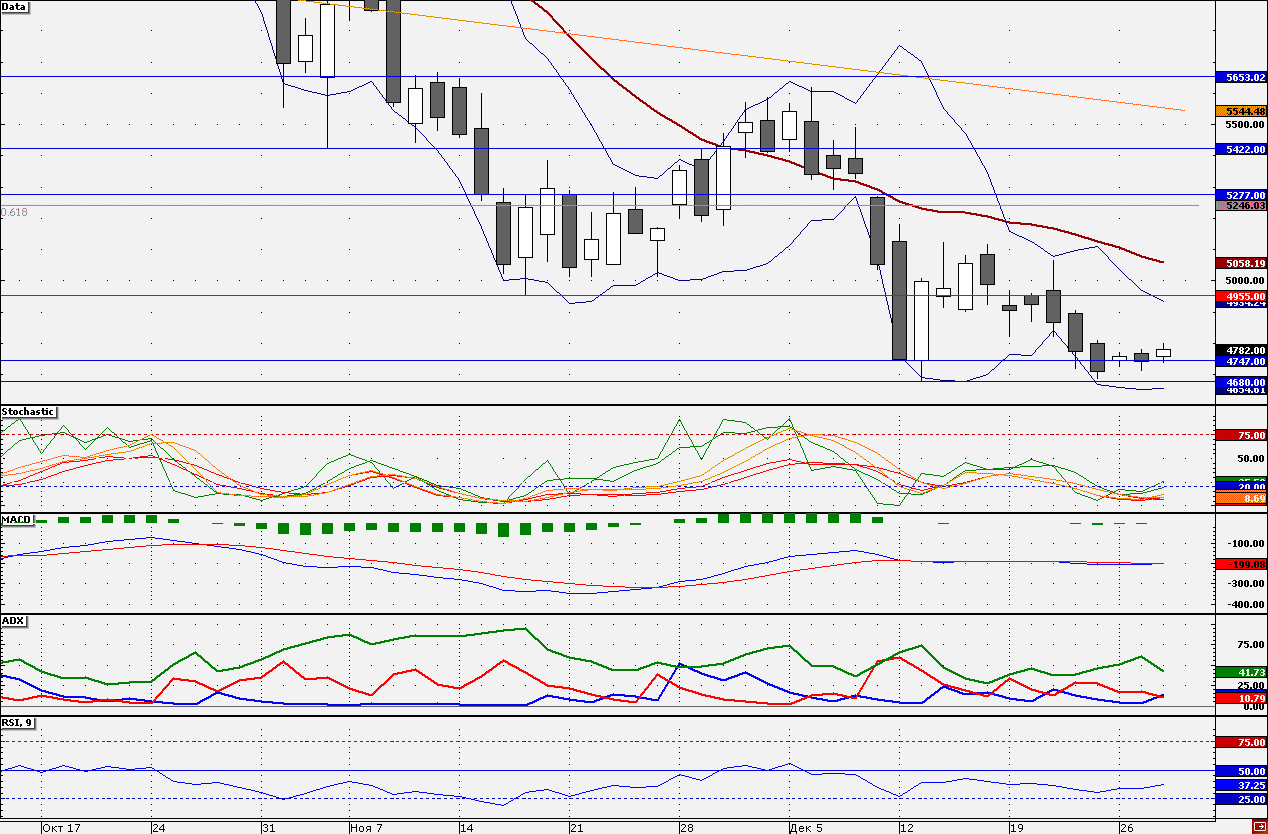Select the Дек 5 date marker
Screen dimensions: 1268x834
click(806, 828)
